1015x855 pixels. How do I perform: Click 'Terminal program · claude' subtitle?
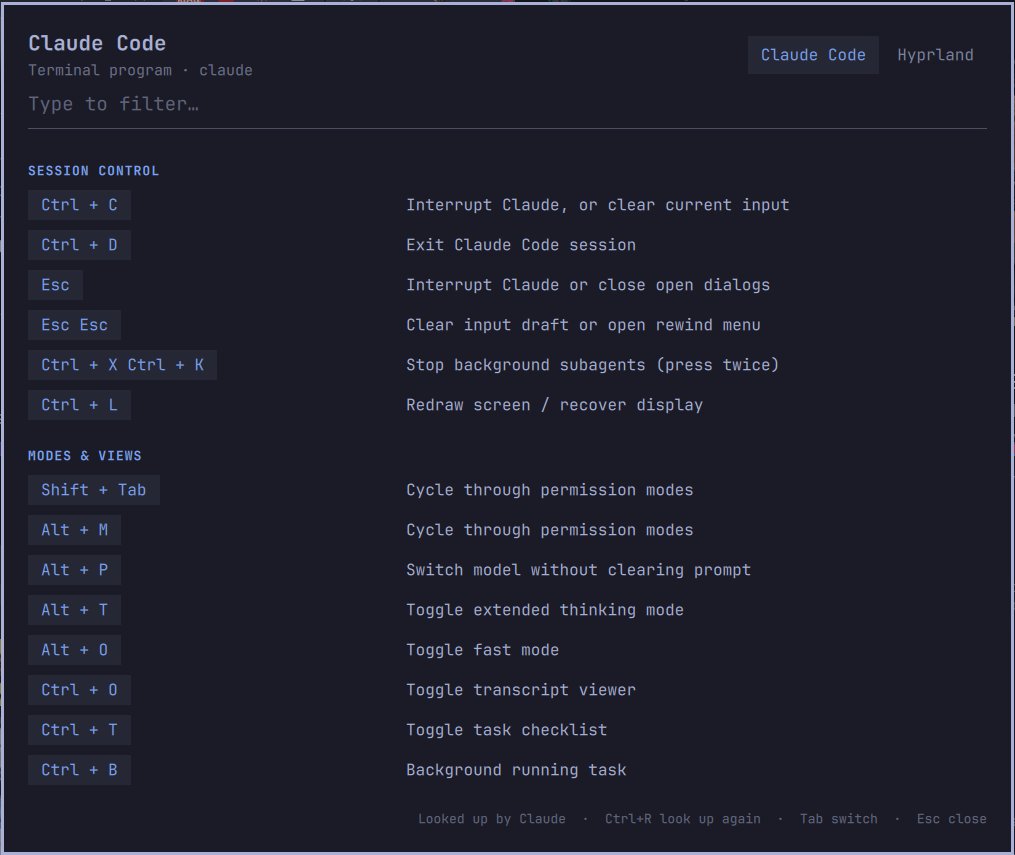(x=140, y=71)
